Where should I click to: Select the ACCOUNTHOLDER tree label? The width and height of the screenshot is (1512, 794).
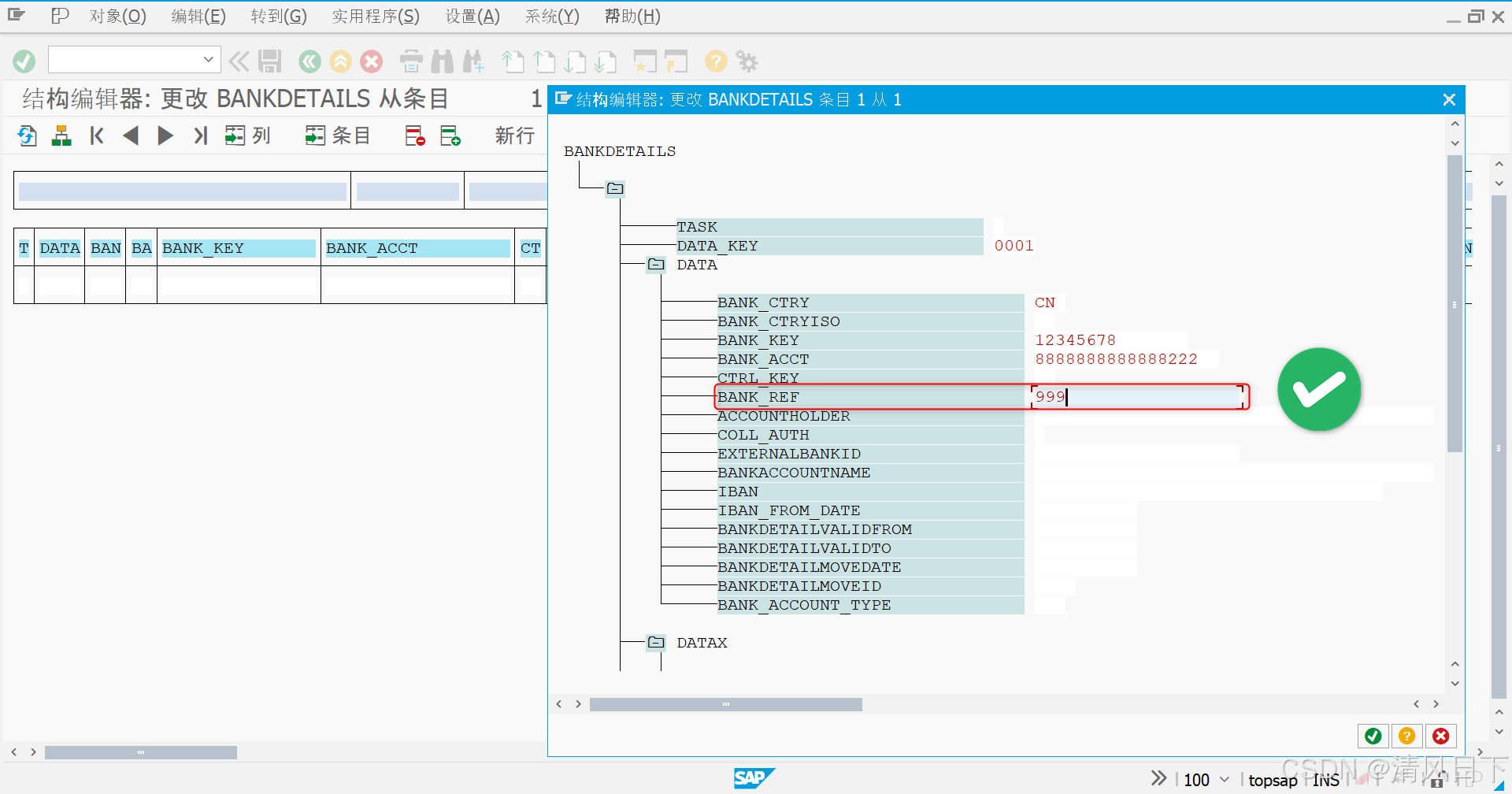point(784,416)
